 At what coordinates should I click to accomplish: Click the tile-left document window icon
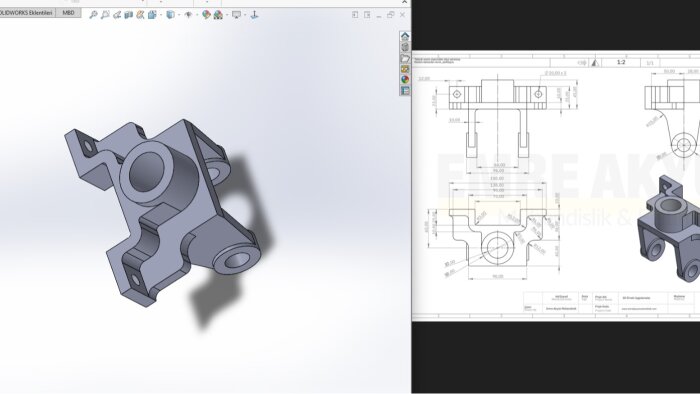[355, 15]
